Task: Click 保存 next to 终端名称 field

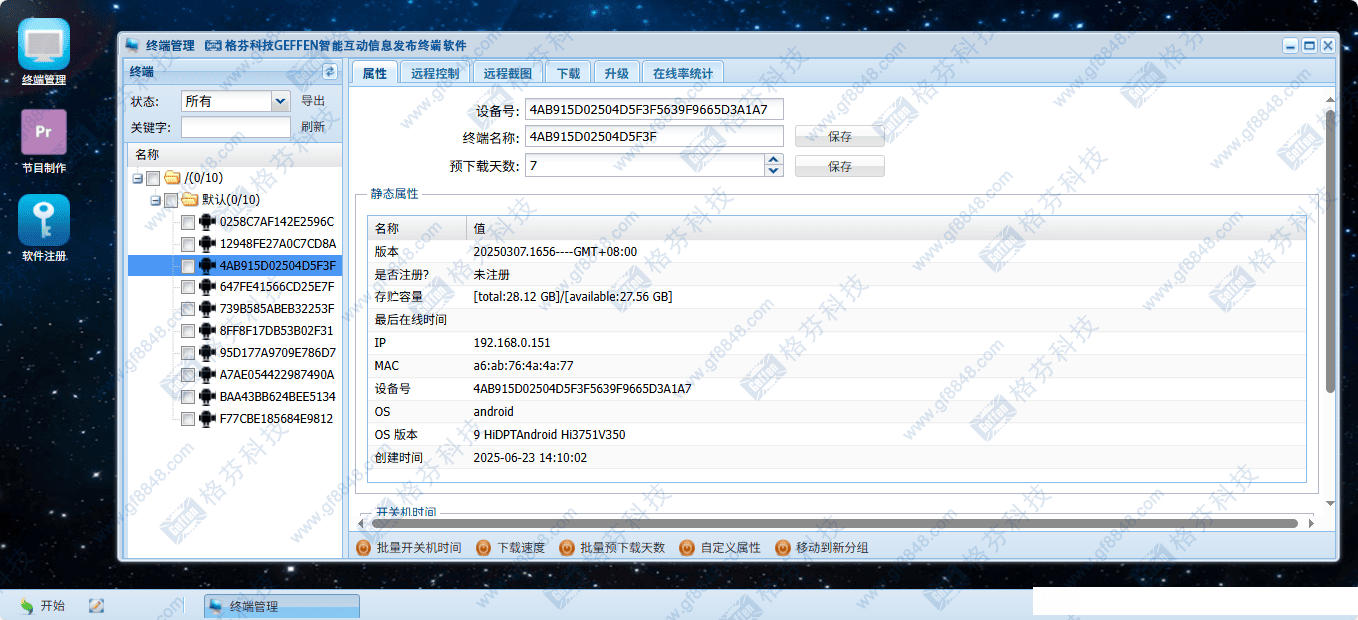Action: click(x=839, y=137)
